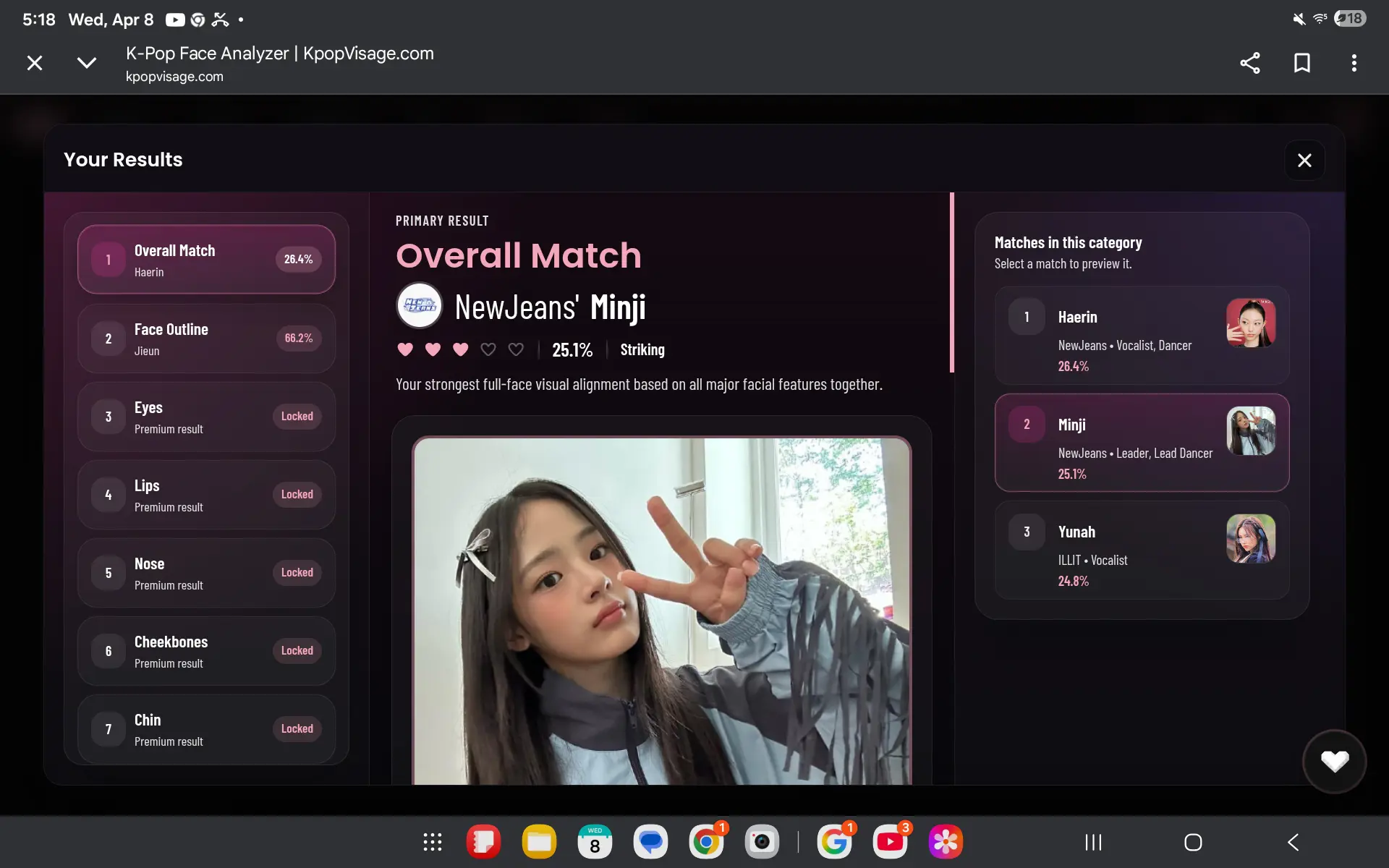Bookmark this page with the bookmark icon

click(1301, 63)
